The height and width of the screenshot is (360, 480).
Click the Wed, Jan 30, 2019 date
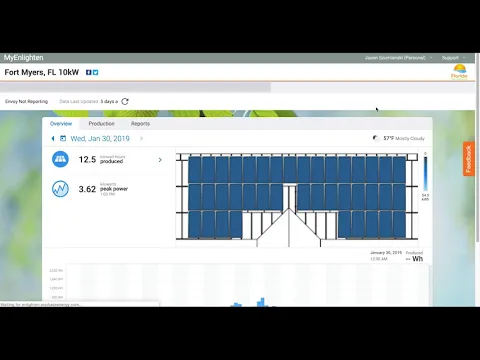pyautogui.click(x=100, y=138)
